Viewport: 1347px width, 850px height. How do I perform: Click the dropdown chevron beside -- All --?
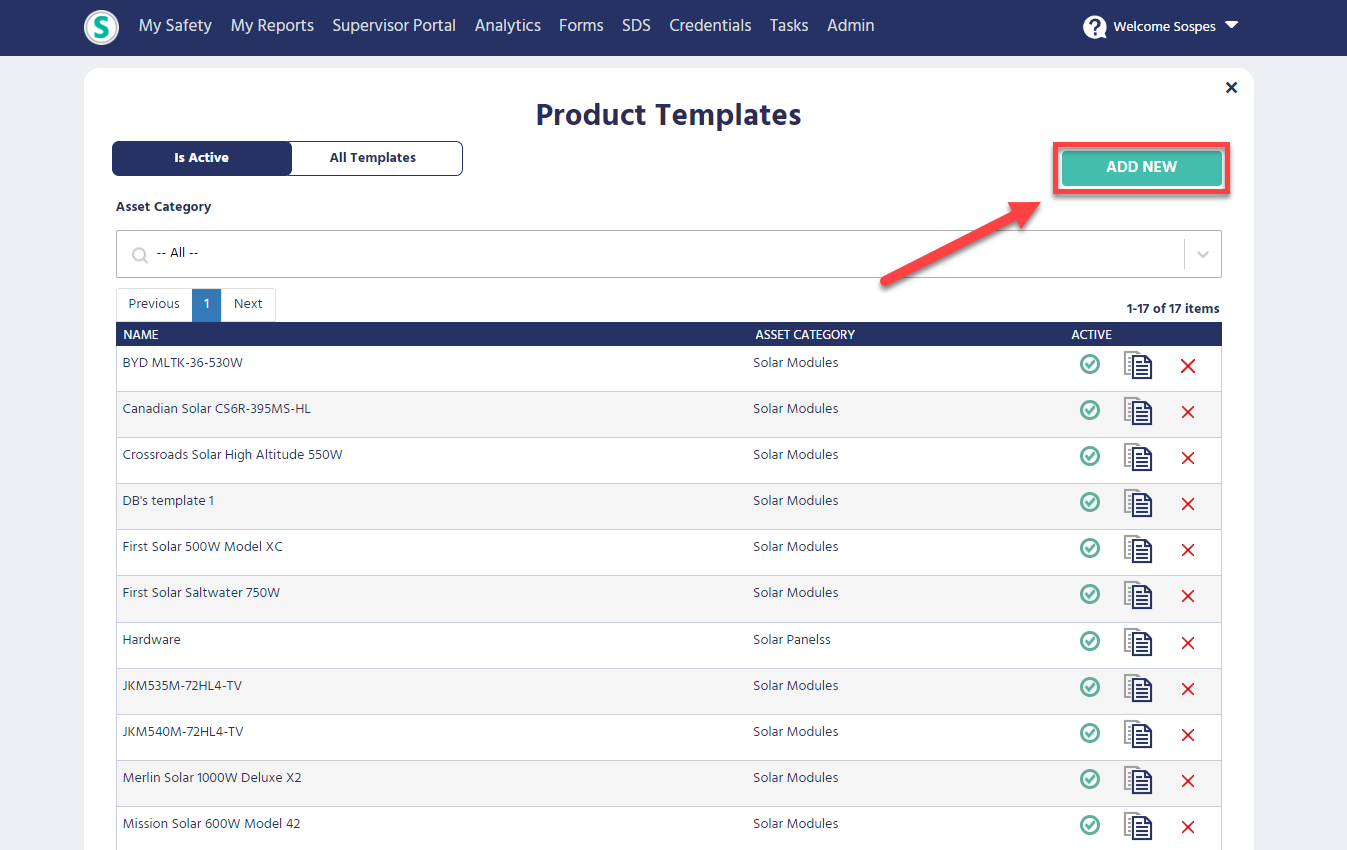[x=1202, y=254]
